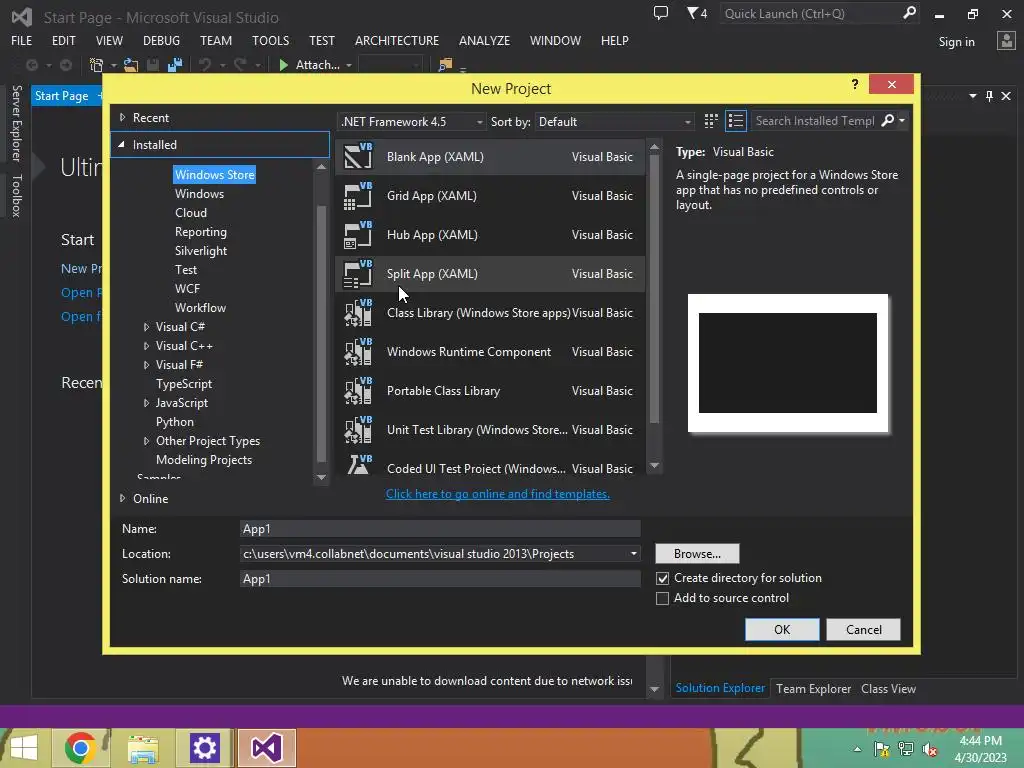
Task: Click the OK button
Action: coord(782,630)
